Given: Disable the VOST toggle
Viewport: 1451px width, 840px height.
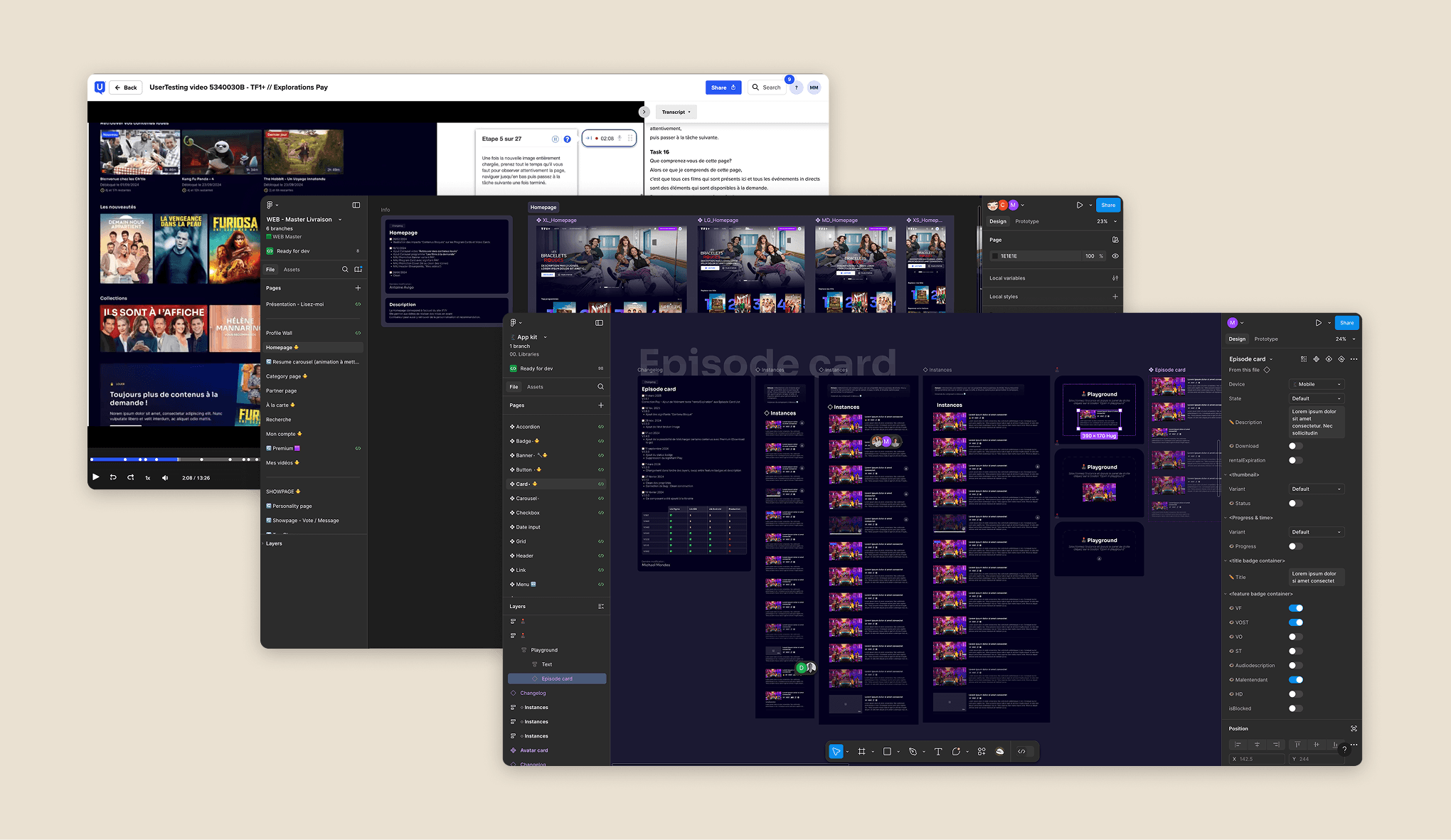Looking at the screenshot, I should click(1295, 622).
